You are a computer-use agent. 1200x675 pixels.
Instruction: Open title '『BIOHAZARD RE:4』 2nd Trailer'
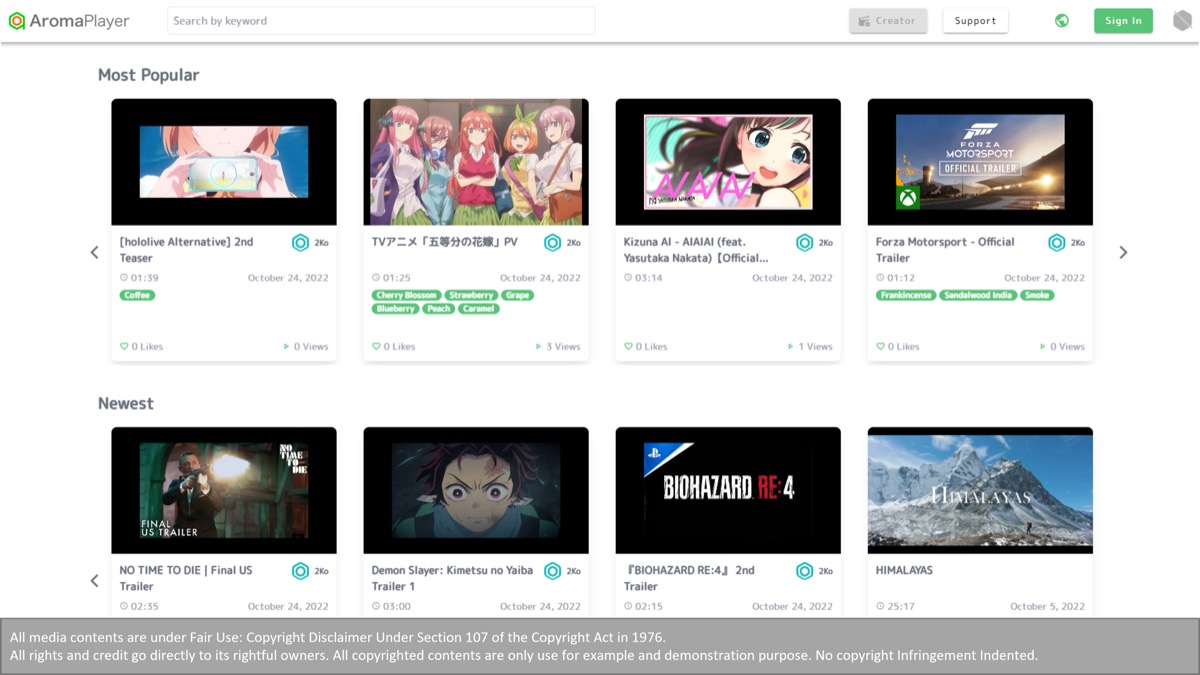[x=689, y=578]
